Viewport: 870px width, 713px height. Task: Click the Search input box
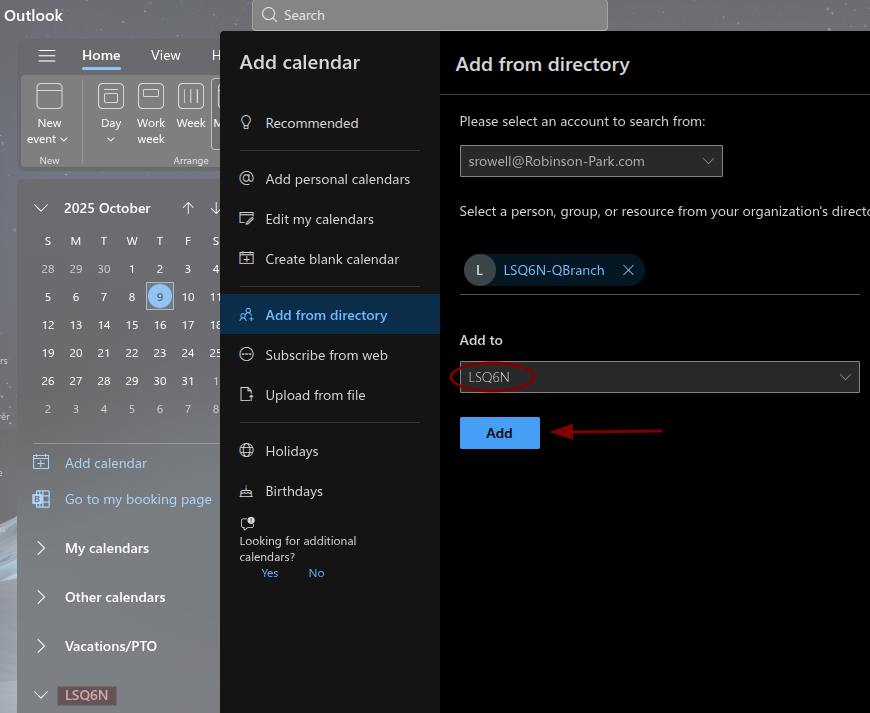(430, 15)
